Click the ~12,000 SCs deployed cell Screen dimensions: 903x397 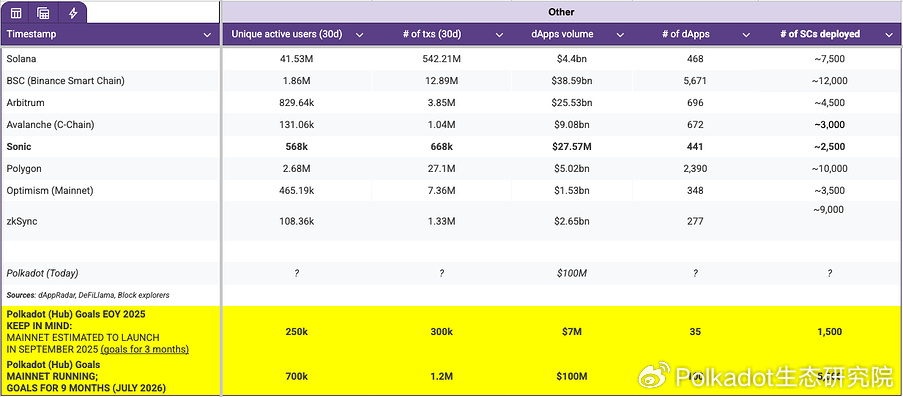pos(829,81)
